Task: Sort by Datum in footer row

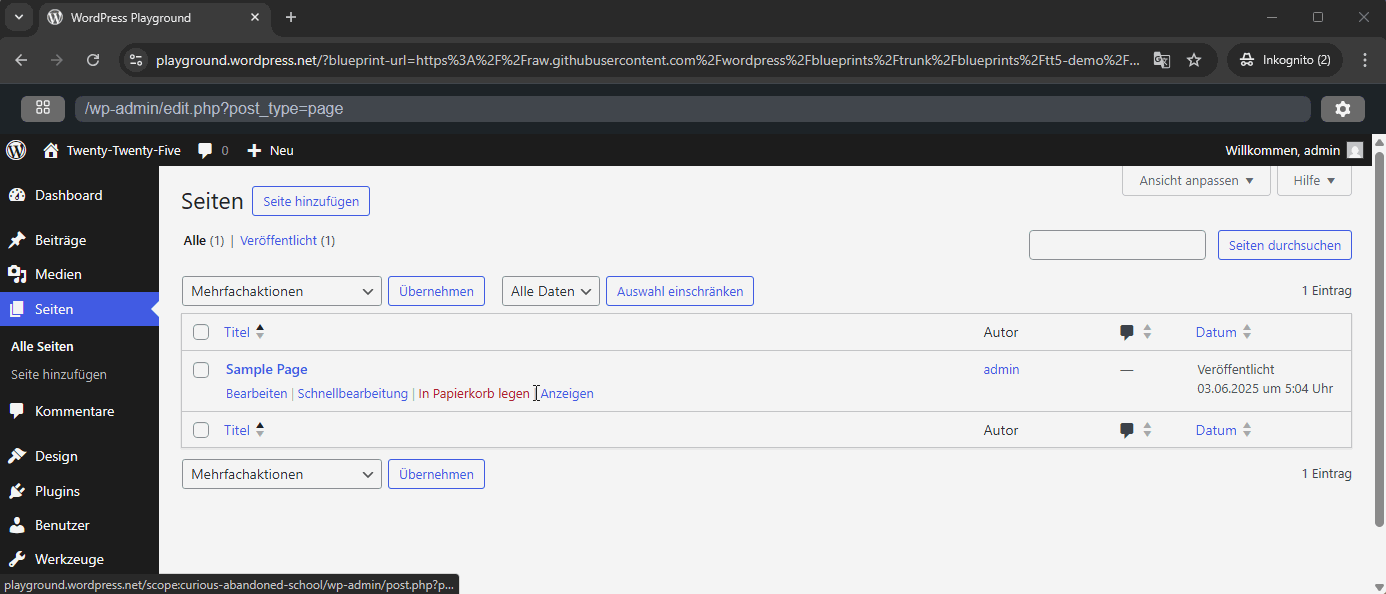Action: (x=1224, y=430)
